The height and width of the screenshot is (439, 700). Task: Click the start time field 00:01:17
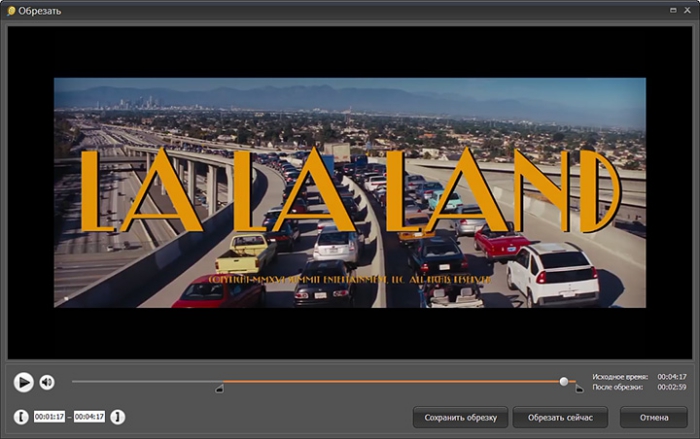(x=49, y=417)
